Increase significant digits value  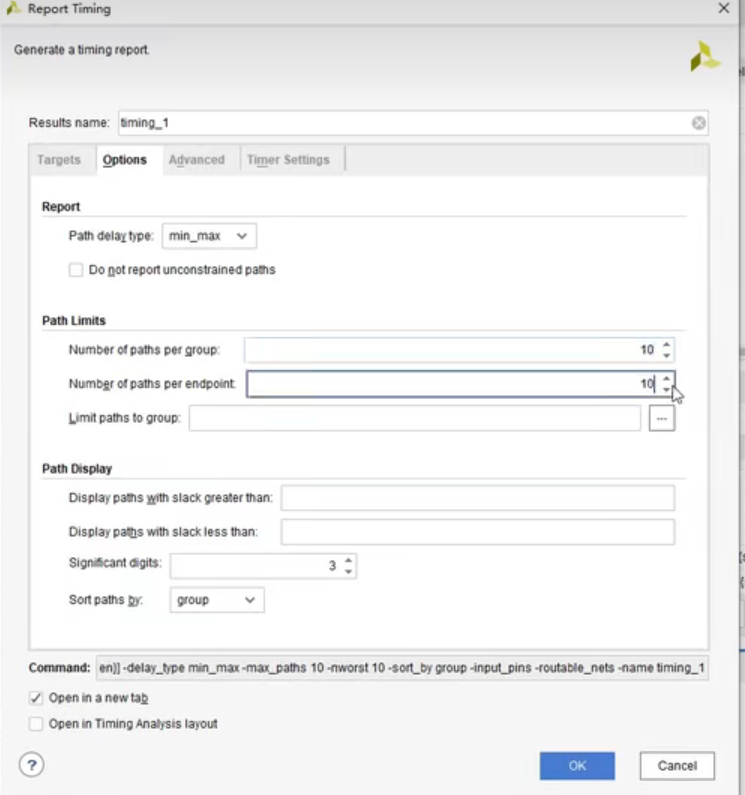coord(348,561)
